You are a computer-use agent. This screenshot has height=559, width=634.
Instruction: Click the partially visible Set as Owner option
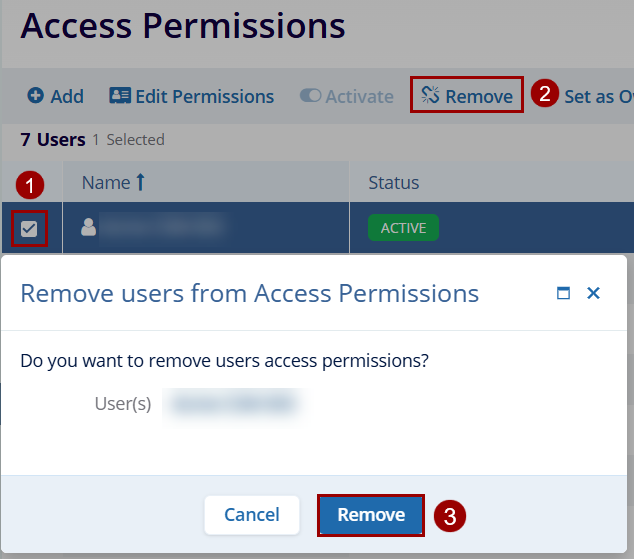point(598,96)
